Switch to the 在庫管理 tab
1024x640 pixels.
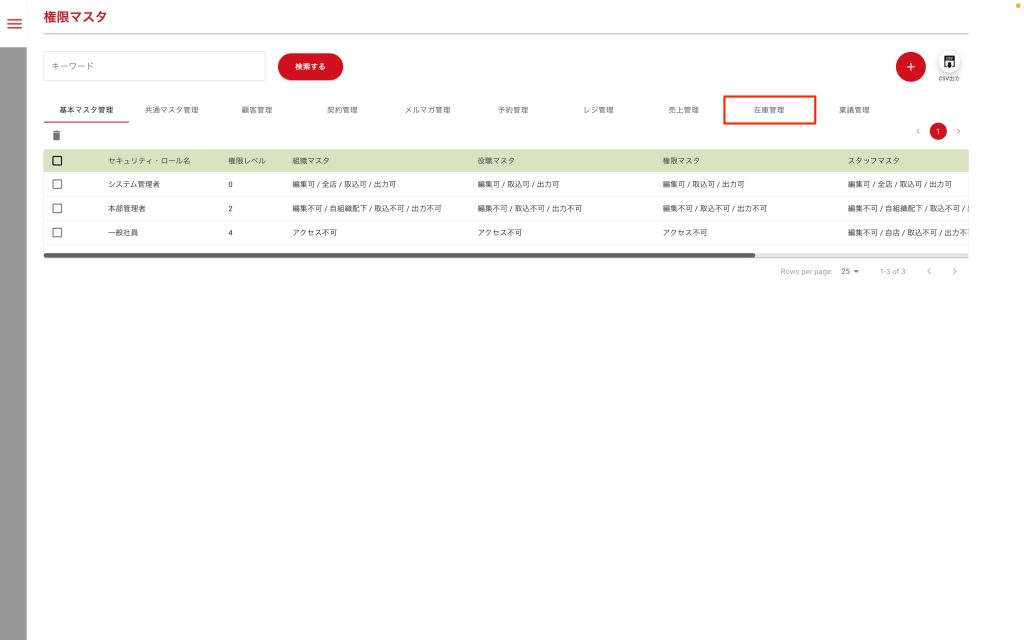[769, 110]
